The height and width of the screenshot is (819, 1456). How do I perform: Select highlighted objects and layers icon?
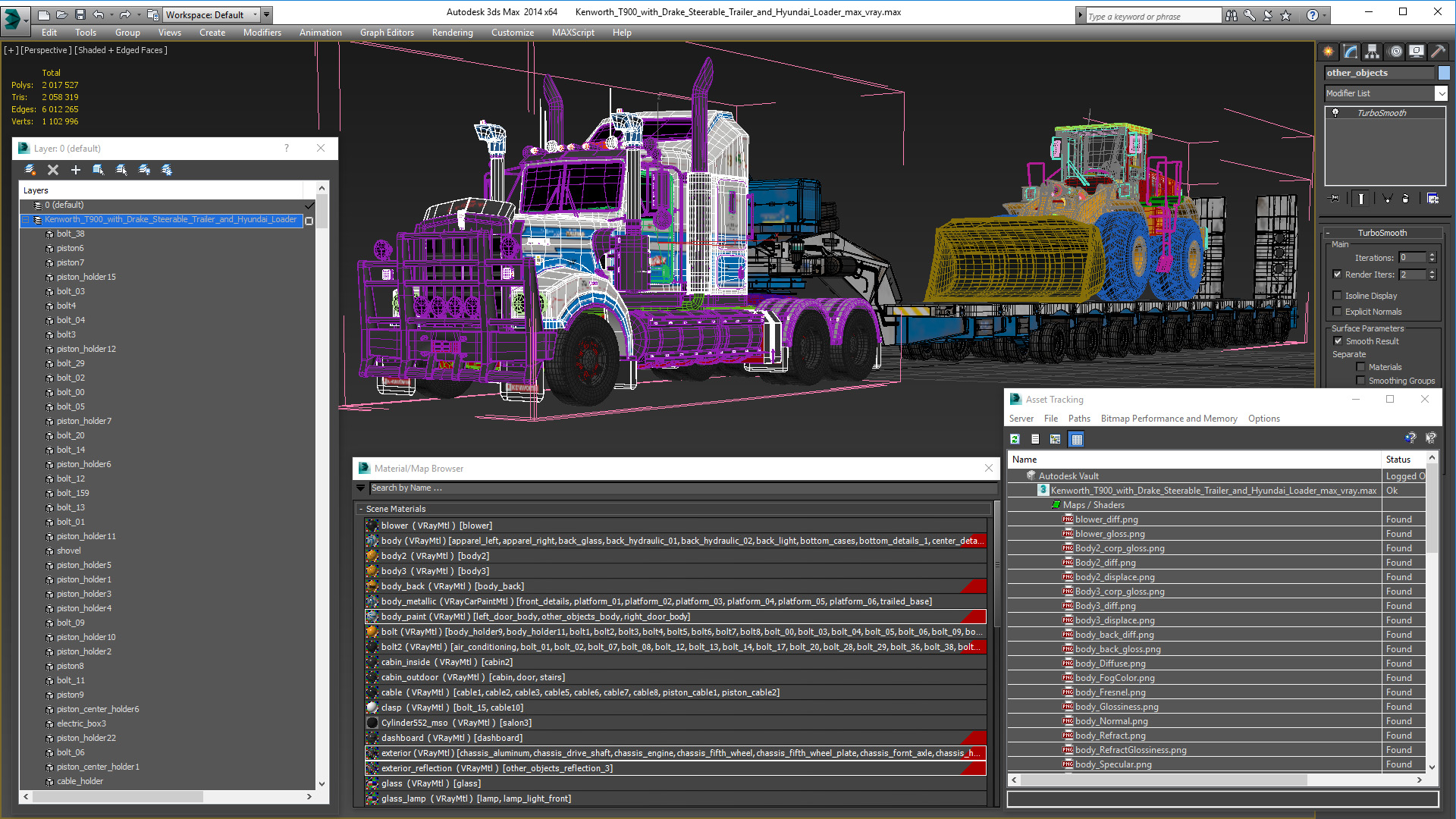pos(99,170)
